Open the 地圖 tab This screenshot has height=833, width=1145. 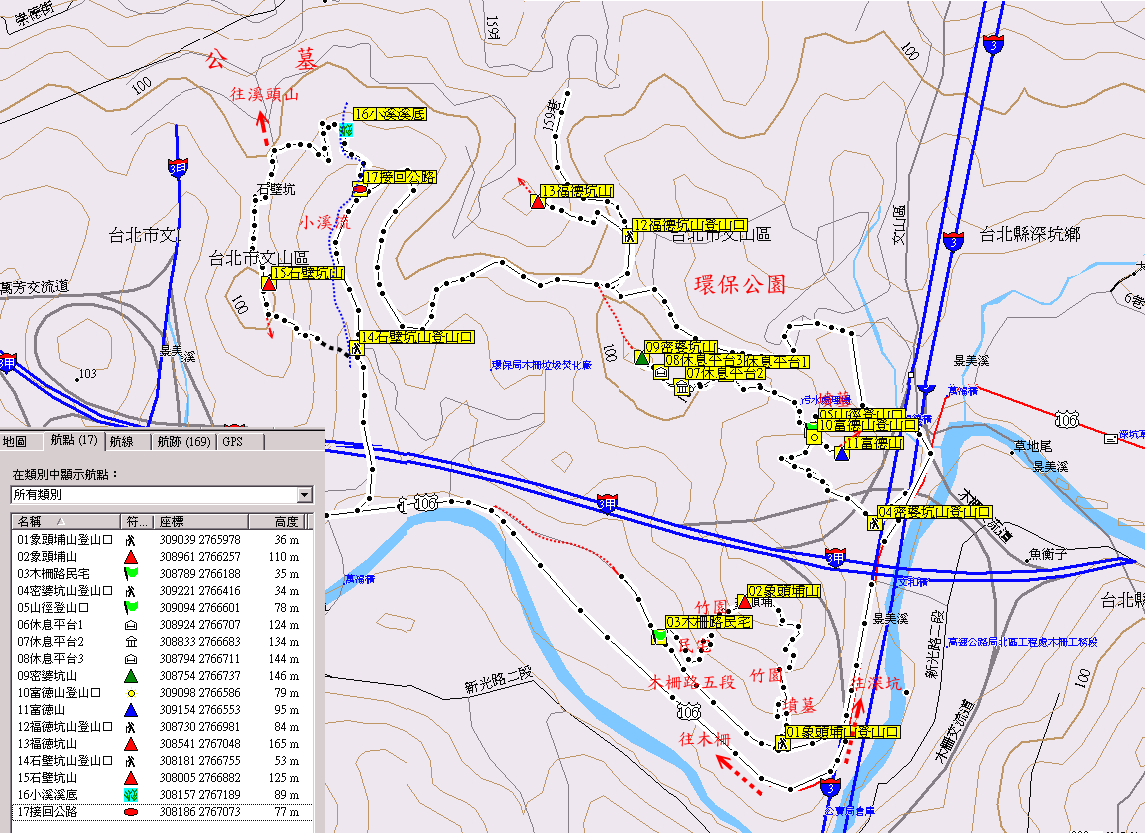[x=15, y=441]
